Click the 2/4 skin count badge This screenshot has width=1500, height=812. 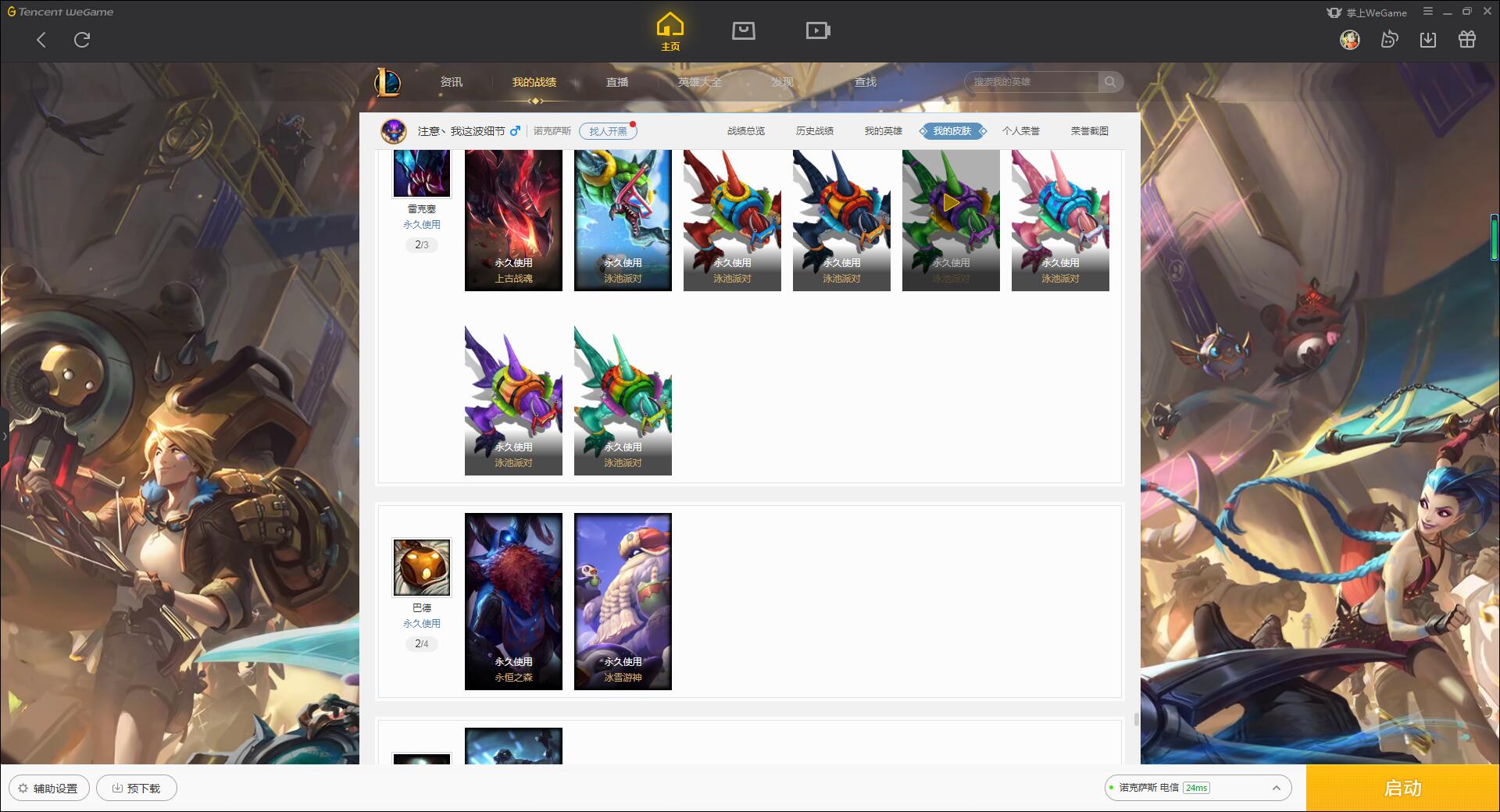point(422,644)
